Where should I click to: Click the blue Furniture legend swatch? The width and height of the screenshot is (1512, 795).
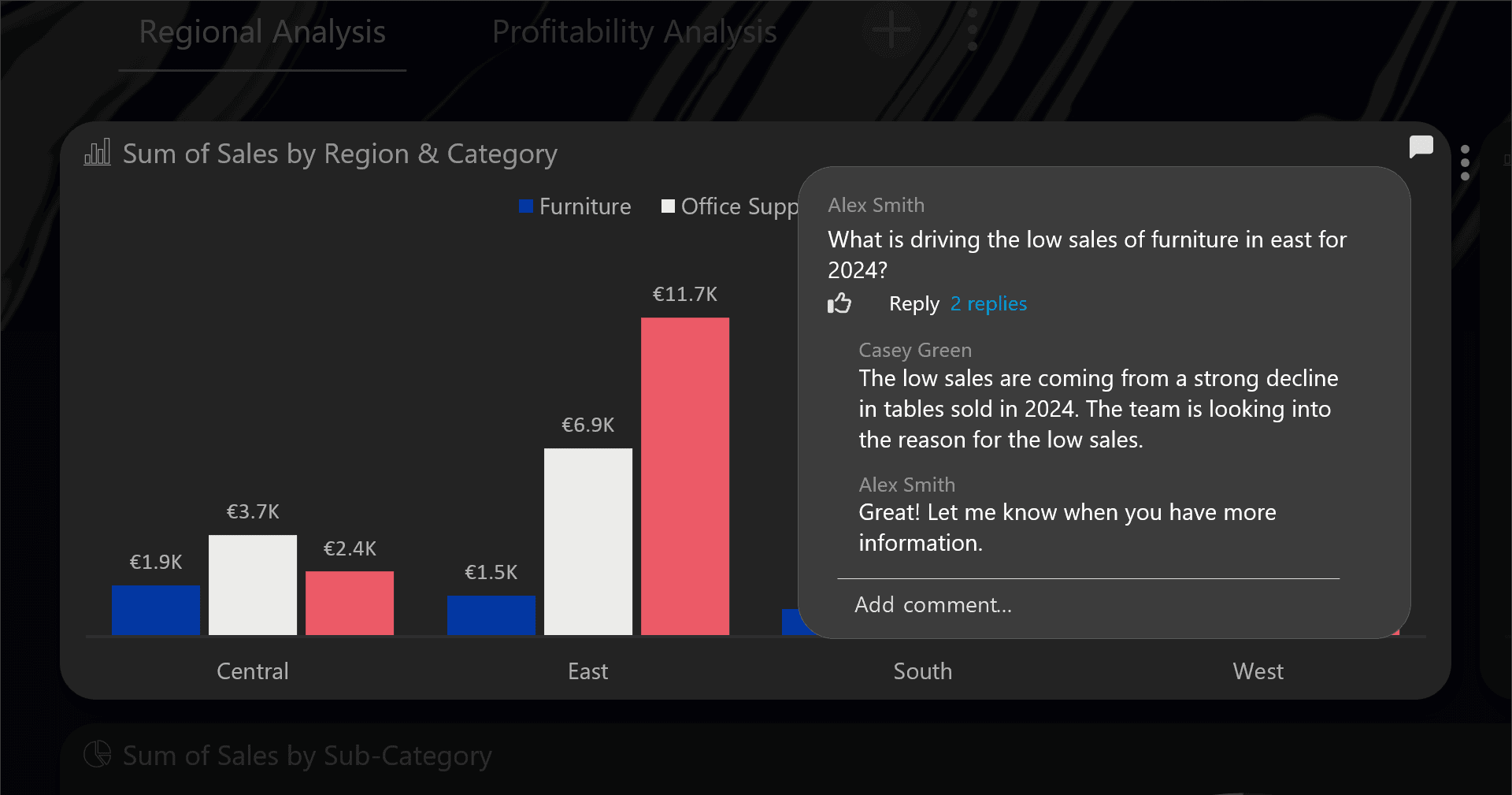click(x=526, y=206)
